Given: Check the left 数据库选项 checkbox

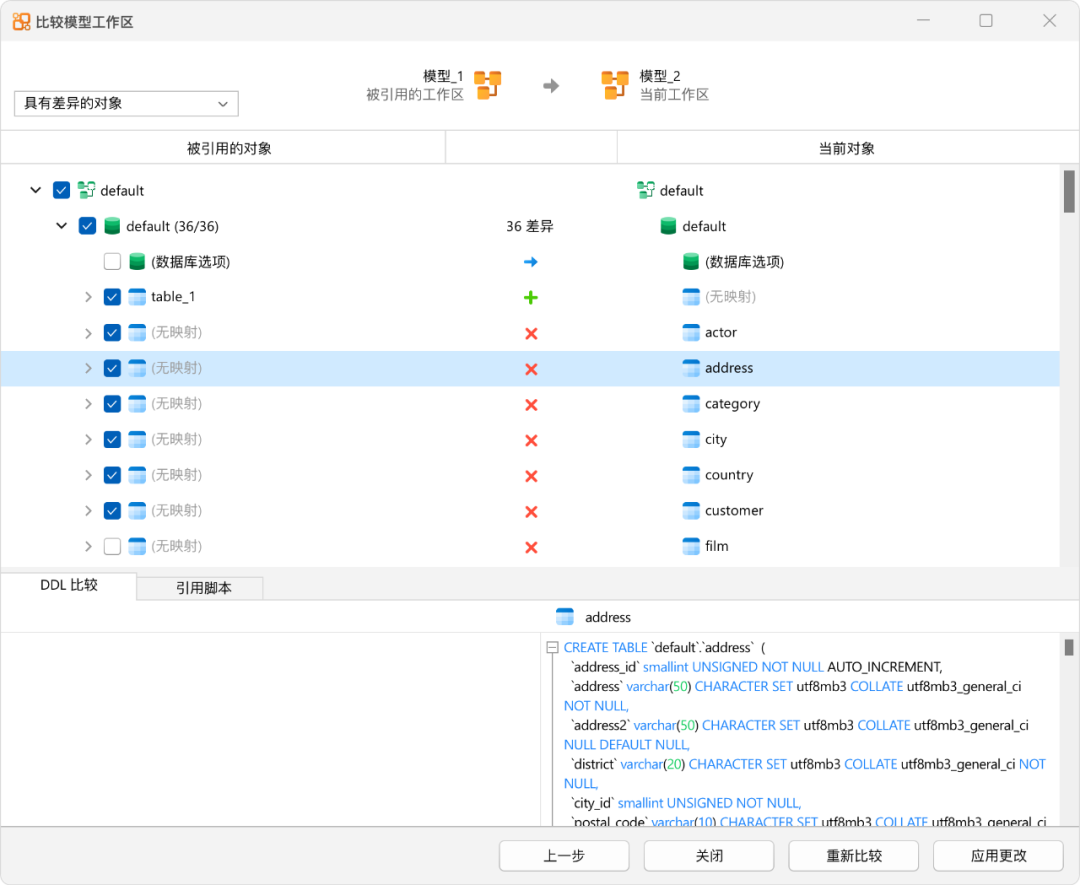Looking at the screenshot, I should click(112, 262).
